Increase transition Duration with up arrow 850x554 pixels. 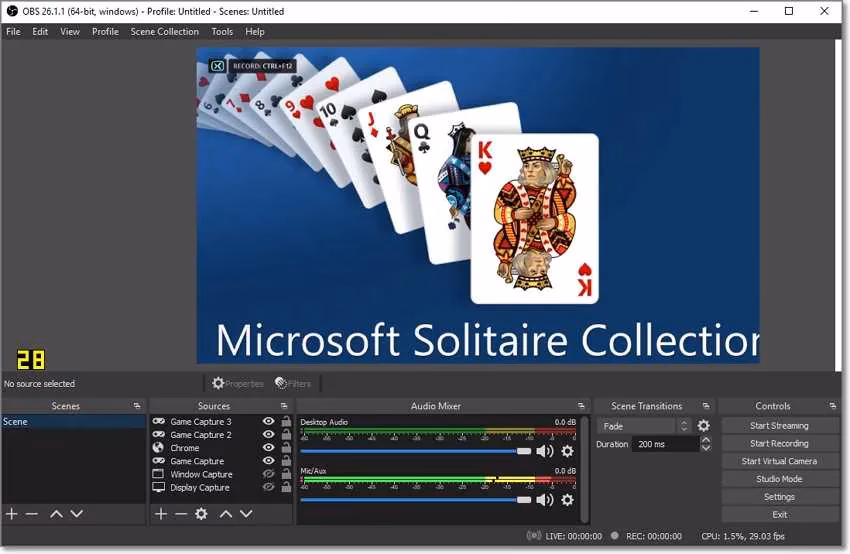pos(706,440)
